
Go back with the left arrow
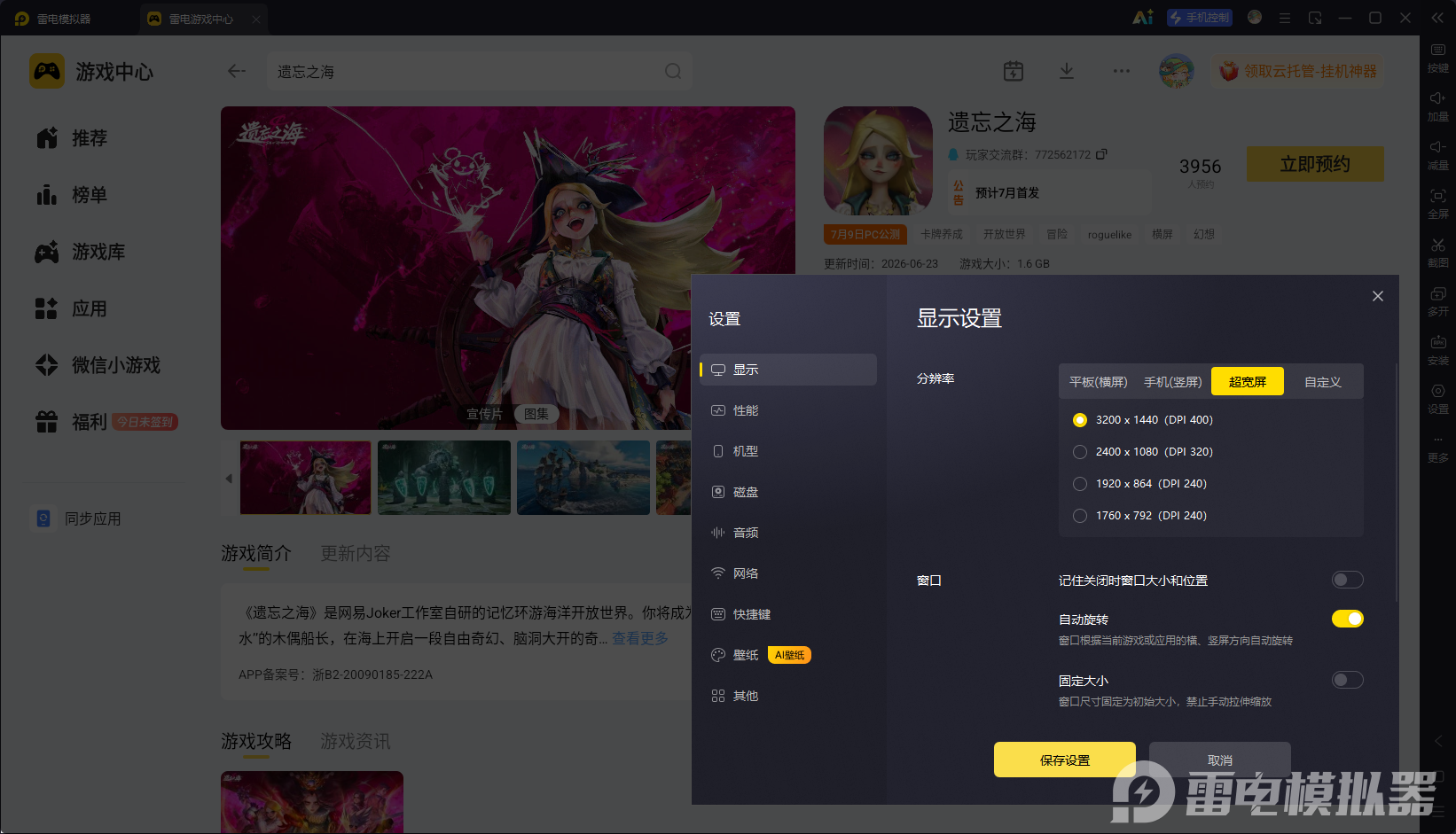tap(237, 71)
